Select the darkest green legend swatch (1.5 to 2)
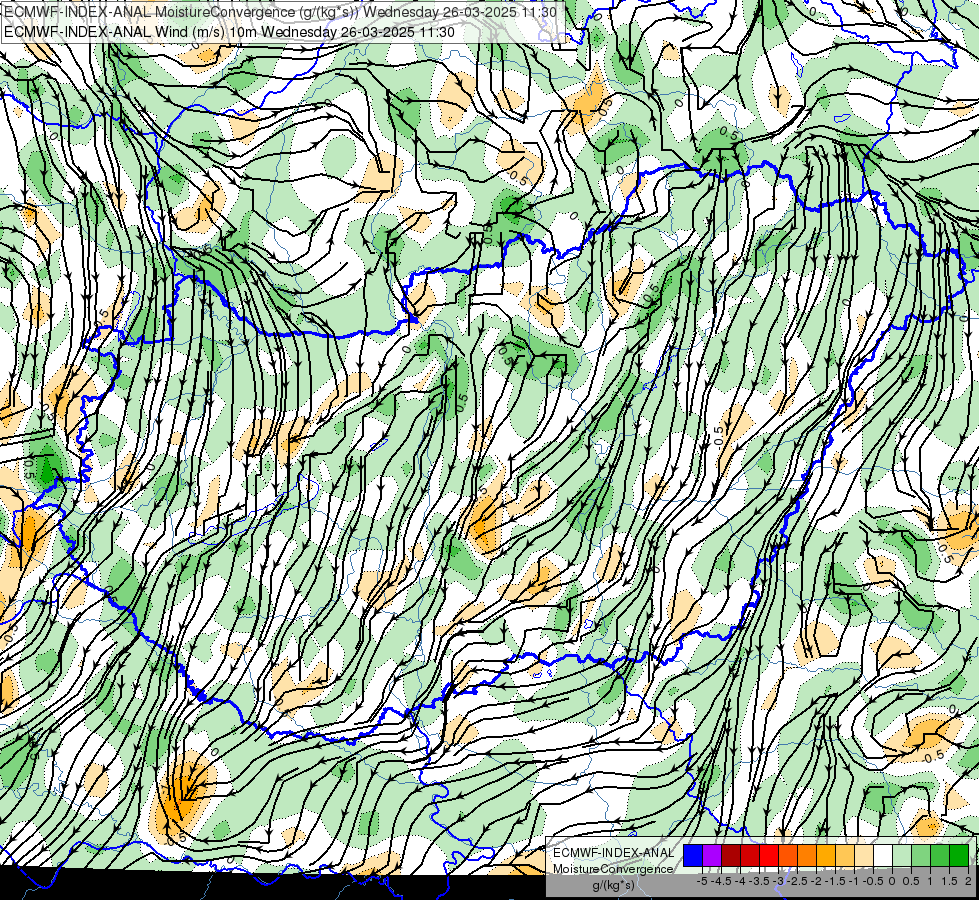 tap(959, 856)
